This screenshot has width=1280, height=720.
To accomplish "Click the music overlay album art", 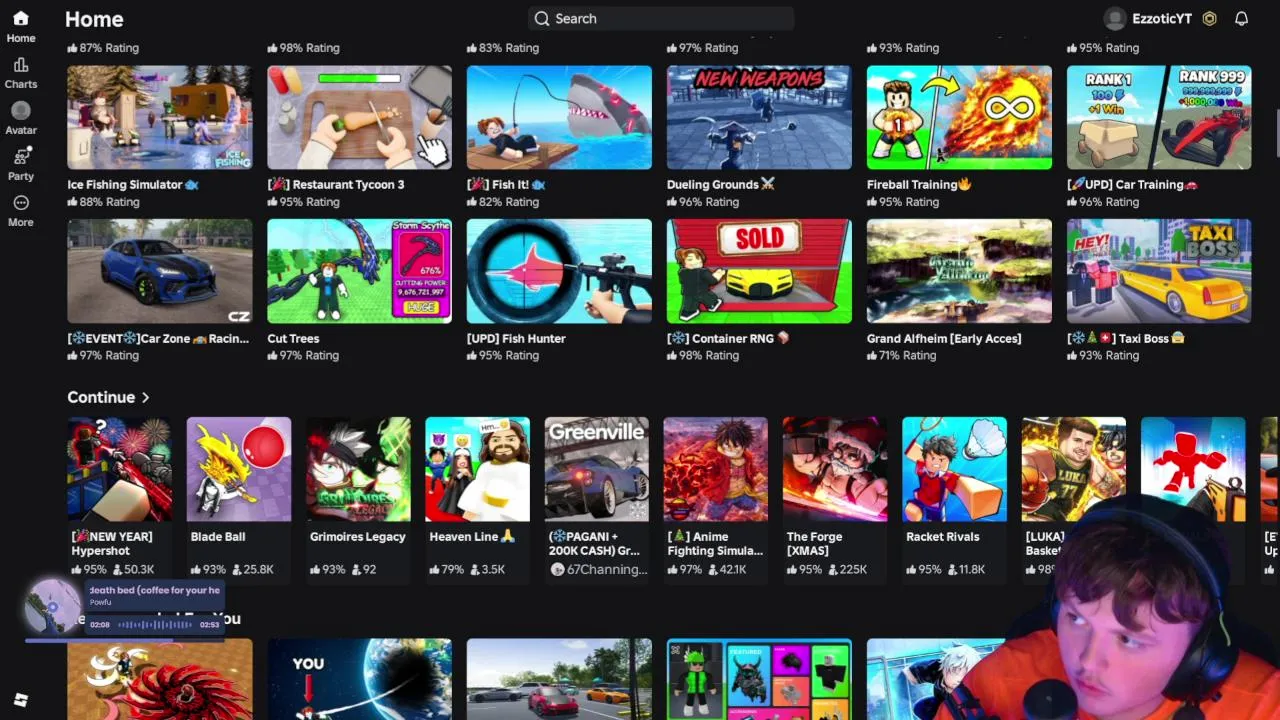I will 53,605.
